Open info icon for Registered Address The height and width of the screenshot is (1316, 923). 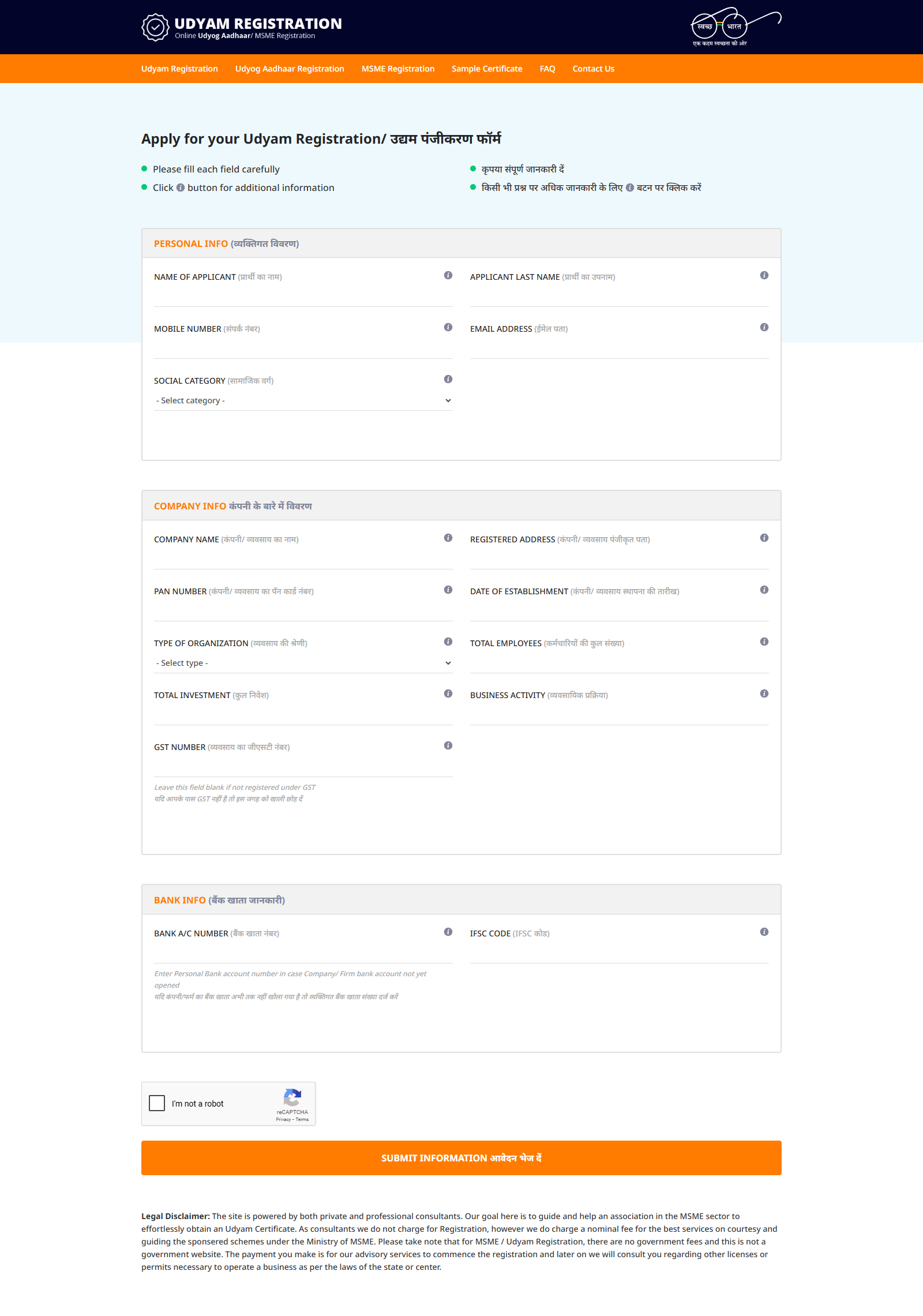764,538
